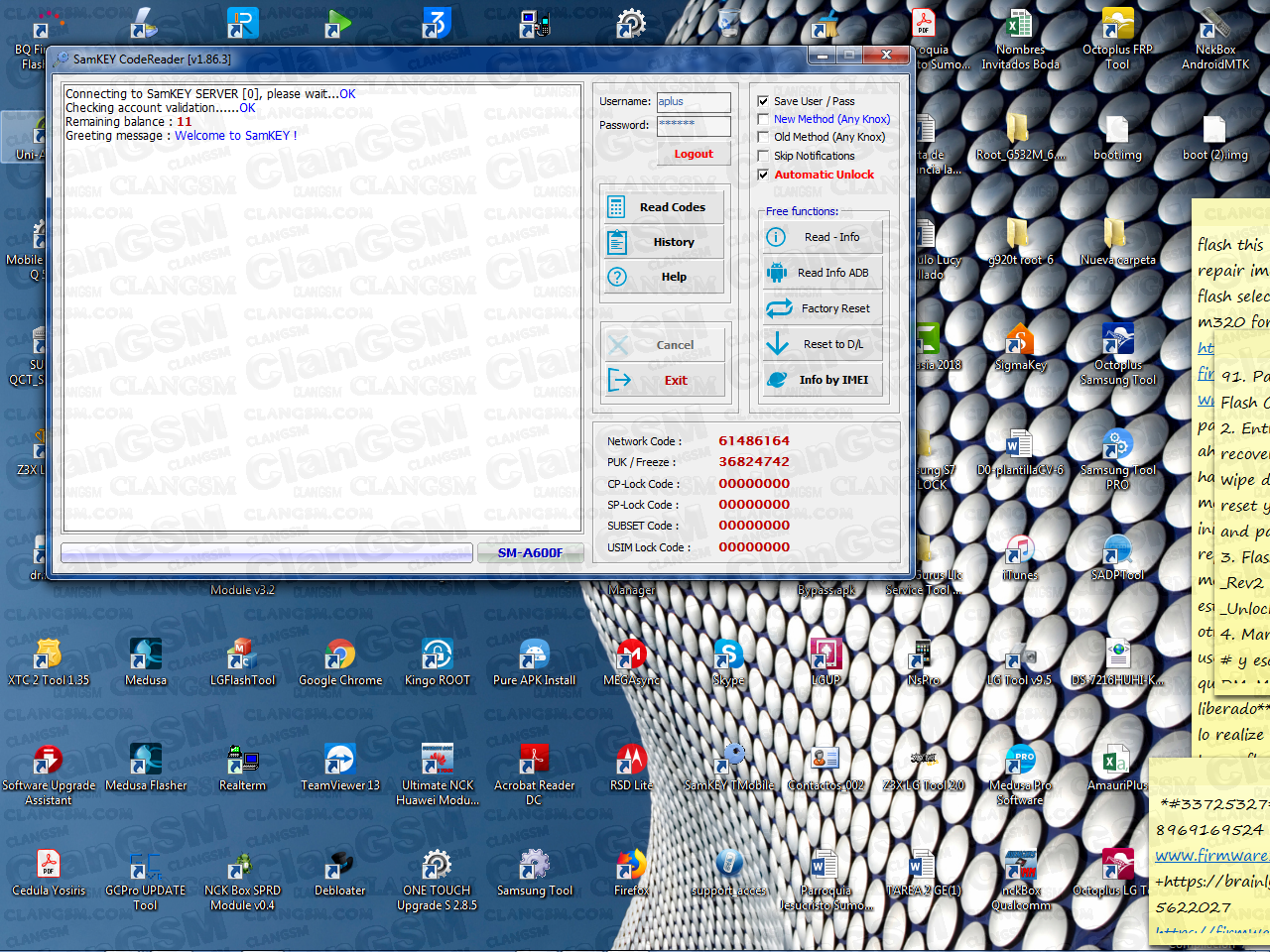Click the progress bar in SamKEY

pyautogui.click(x=267, y=553)
